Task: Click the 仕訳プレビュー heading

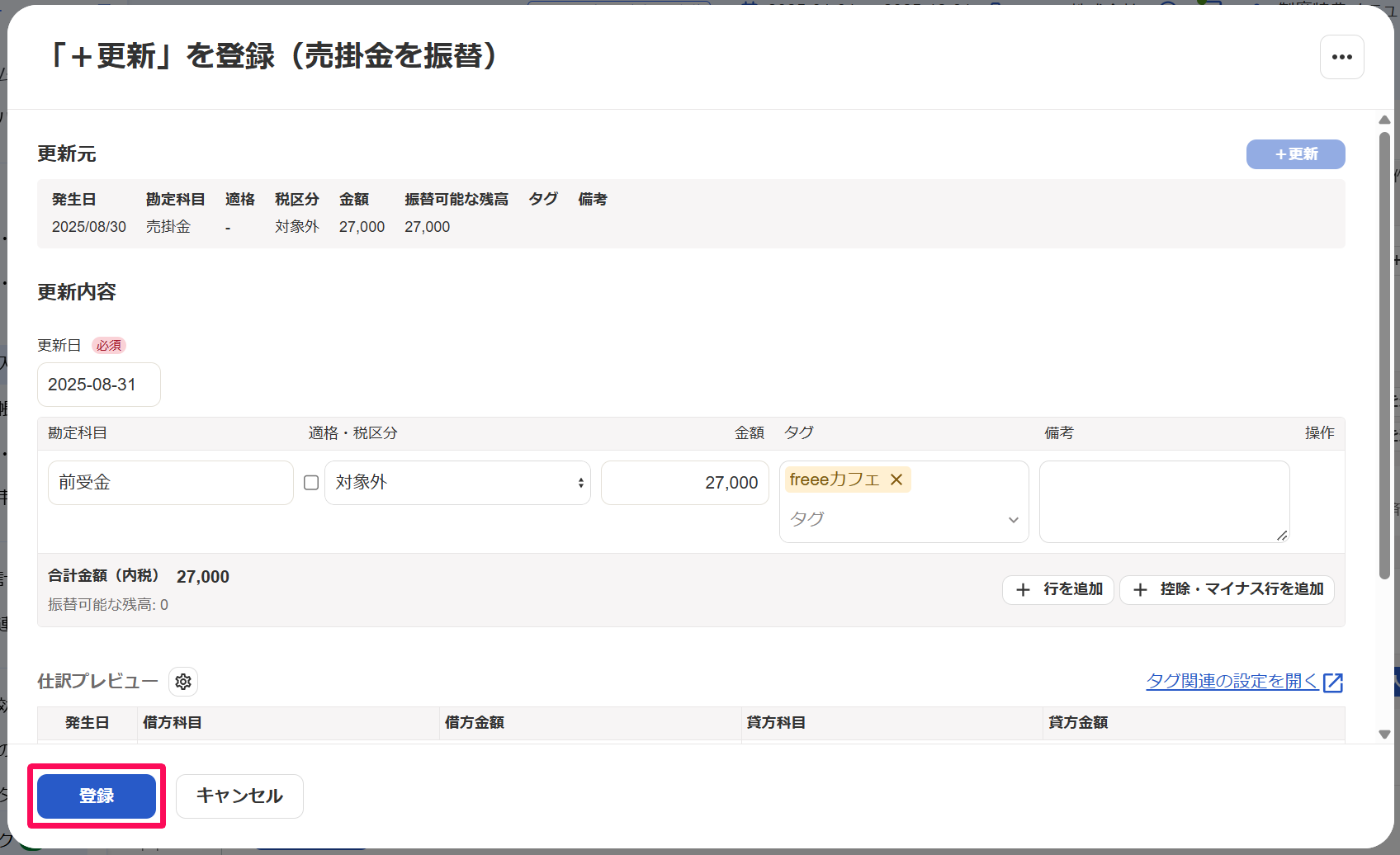Action: tap(97, 682)
